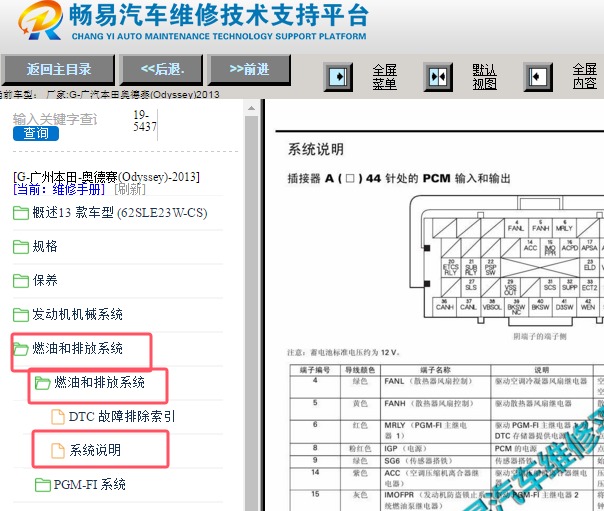Image resolution: width=604 pixels, height=511 pixels.
Task: Expand 概述13款车型 folder
Action: (x=120, y=212)
